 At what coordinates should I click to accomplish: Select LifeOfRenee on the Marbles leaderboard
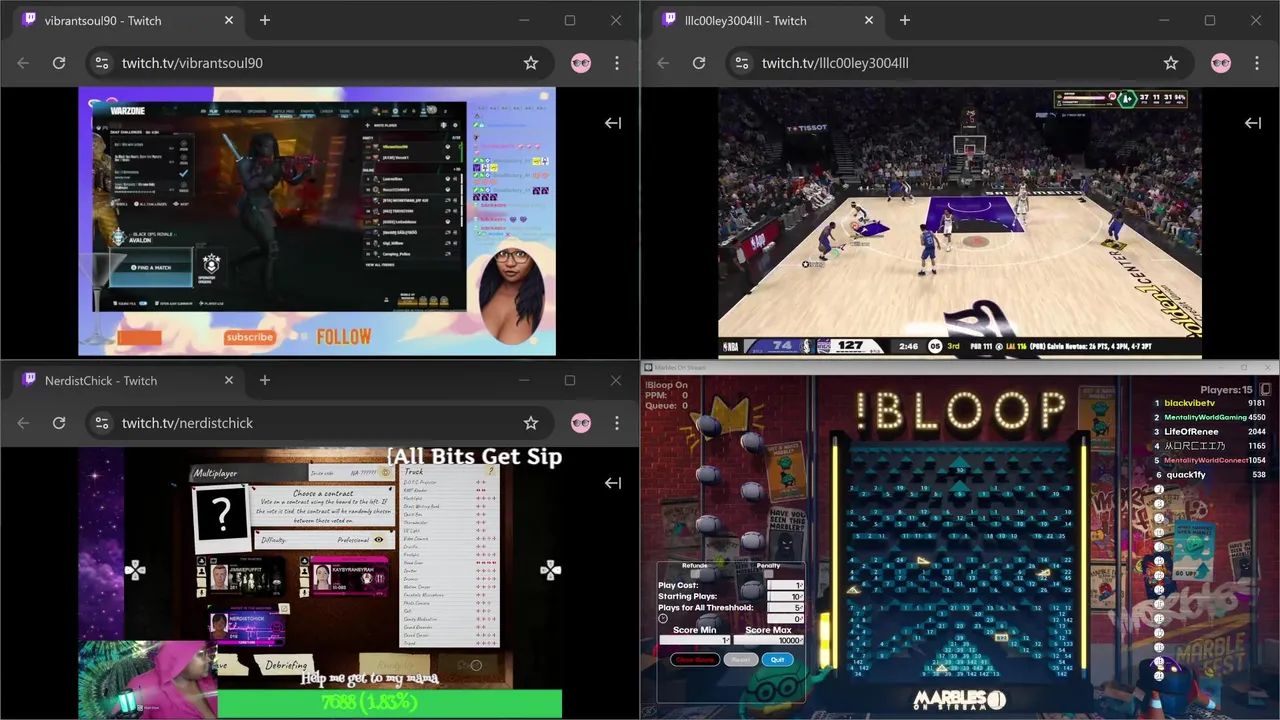[x=1191, y=432]
